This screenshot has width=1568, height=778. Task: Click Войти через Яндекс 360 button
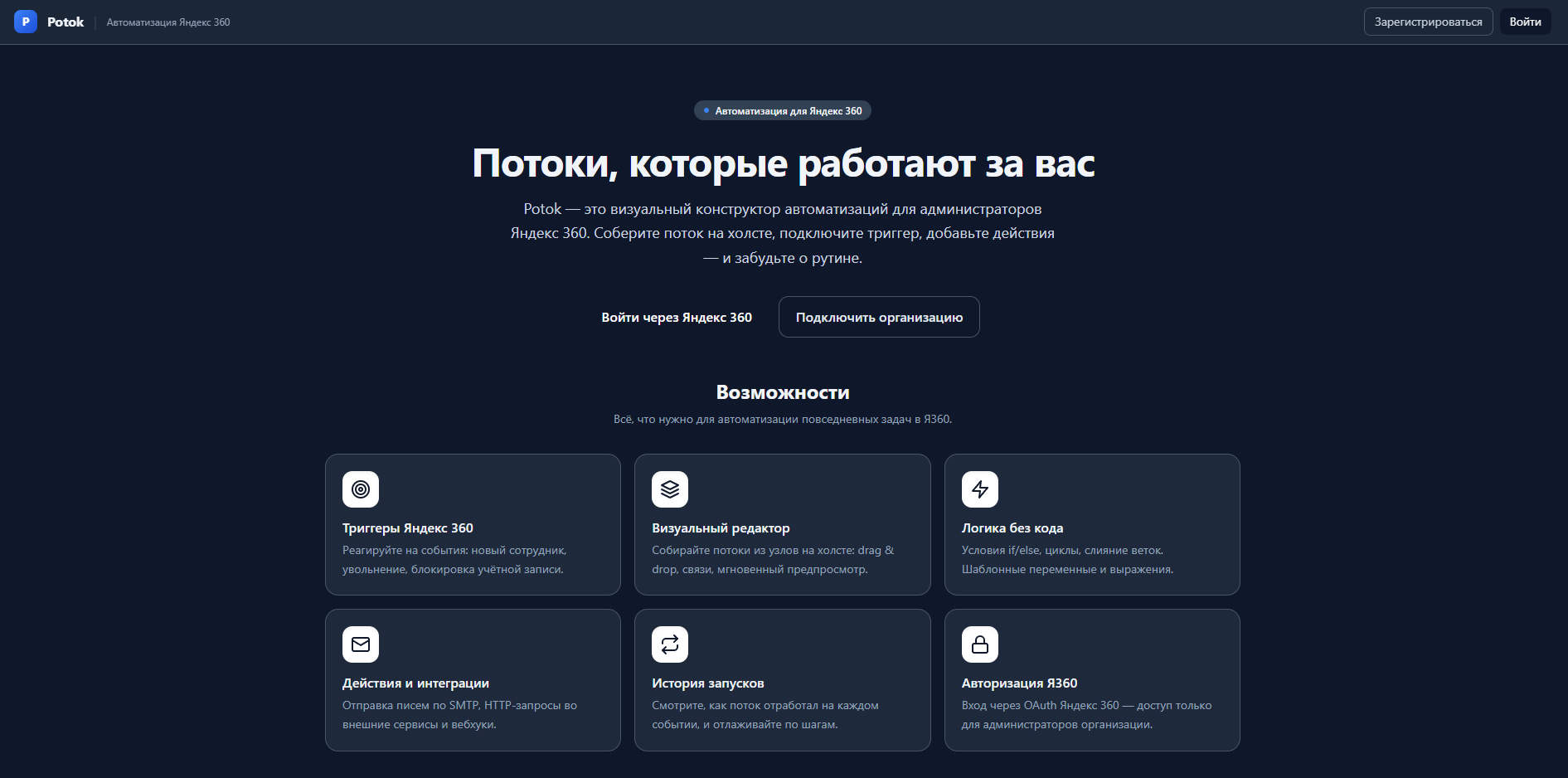(x=677, y=317)
